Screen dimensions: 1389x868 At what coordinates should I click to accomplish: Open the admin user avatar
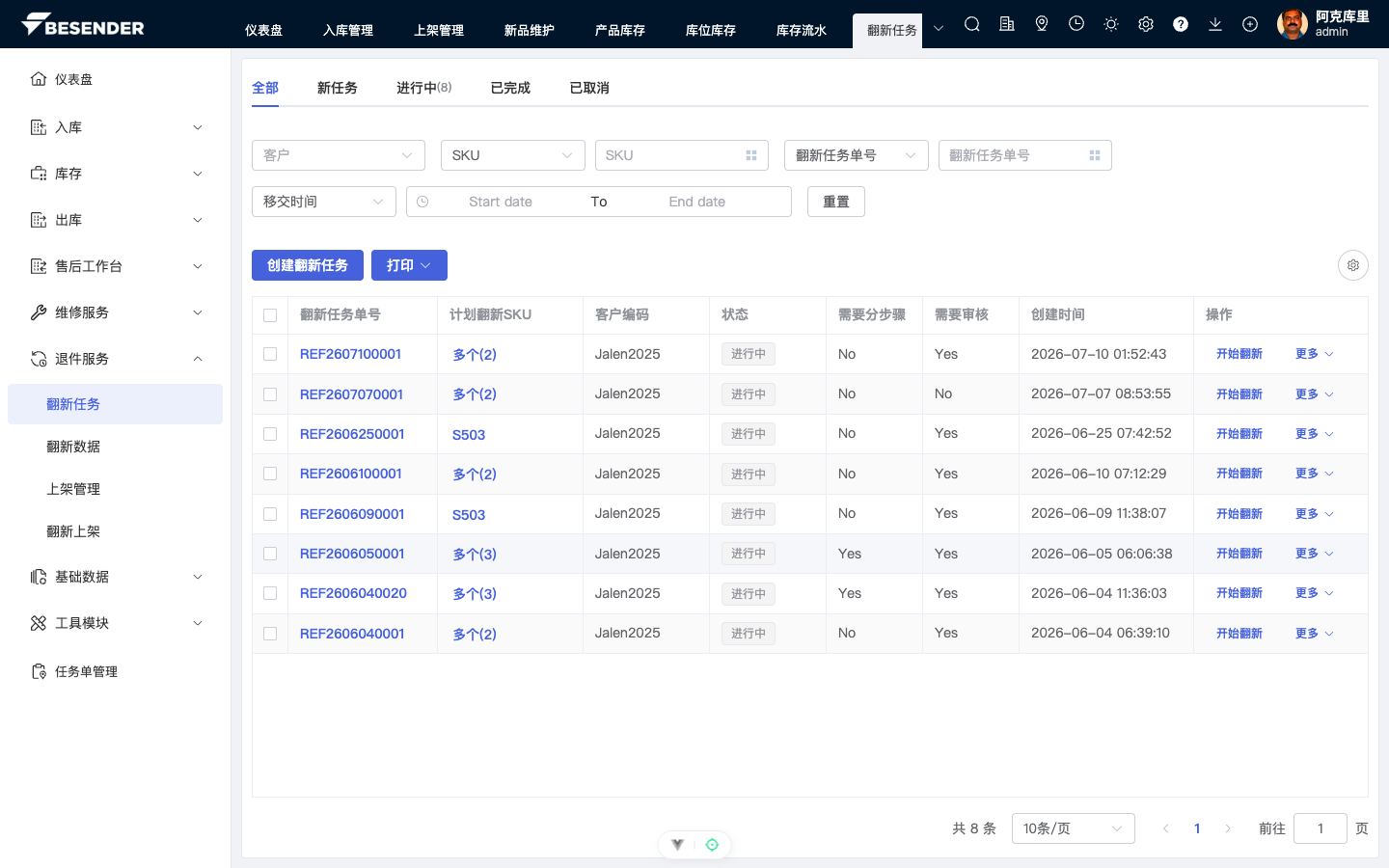pos(1293,24)
